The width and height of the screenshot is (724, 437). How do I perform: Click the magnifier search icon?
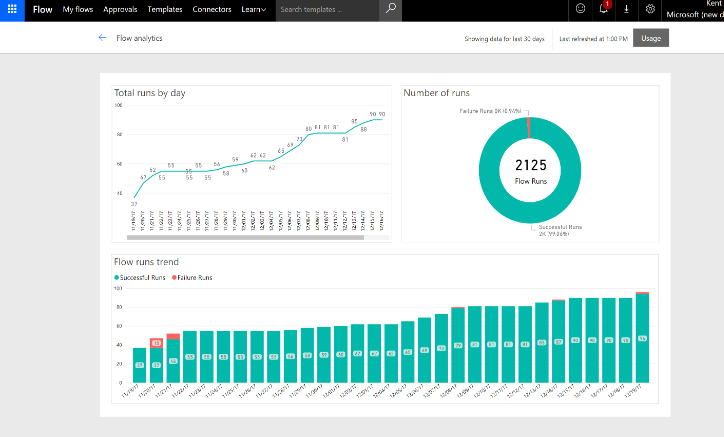[x=391, y=9]
